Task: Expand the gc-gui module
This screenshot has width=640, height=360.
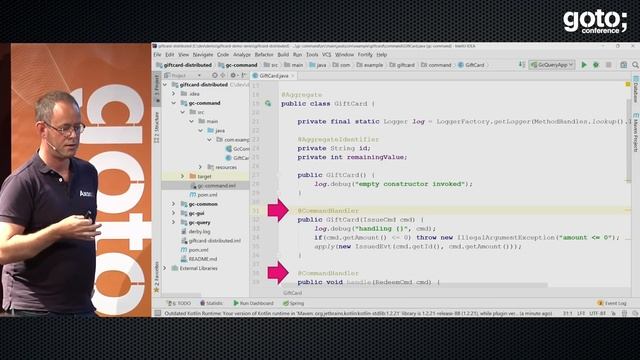Action: click(173, 213)
